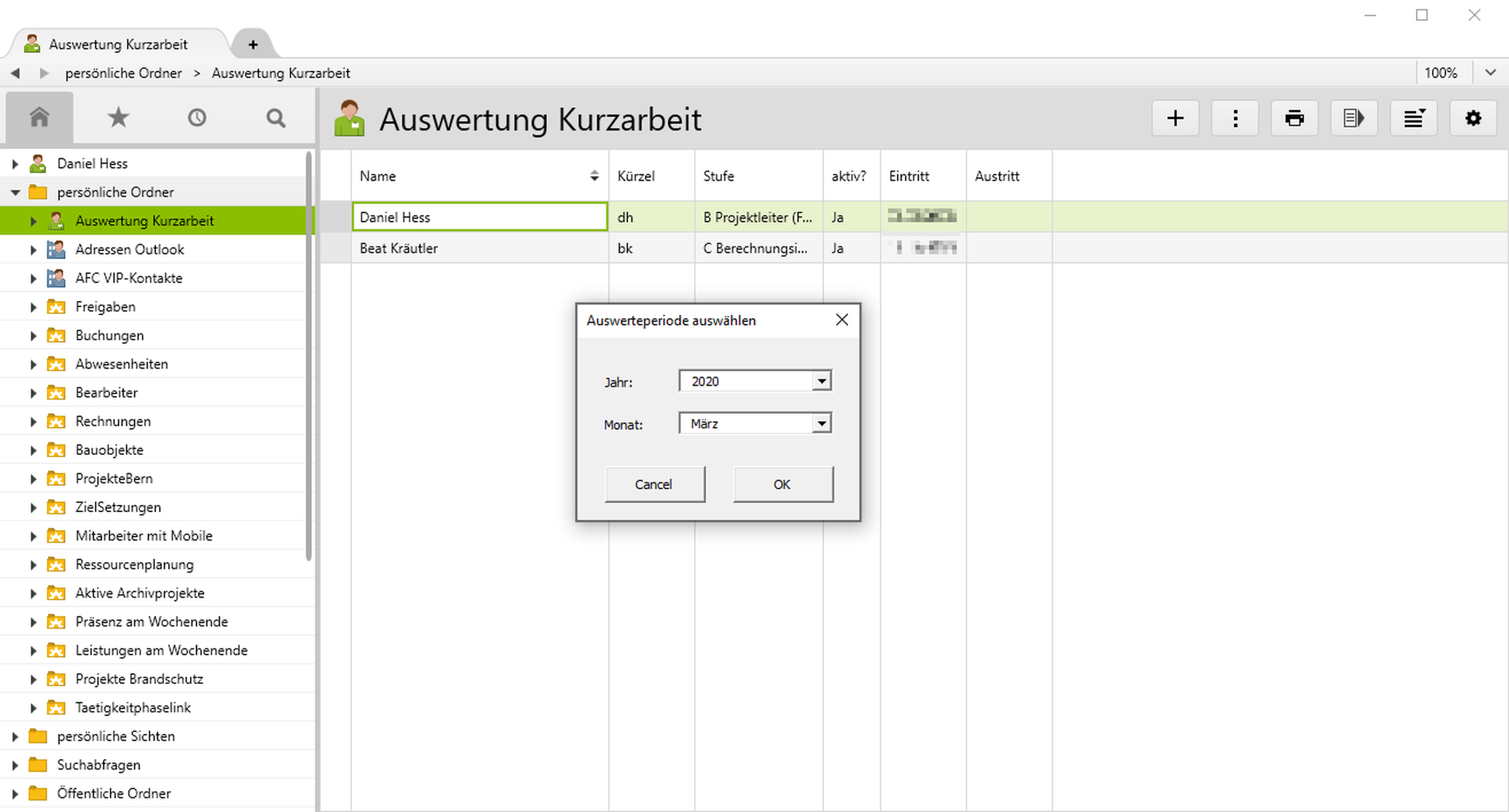Click the detail pane toggle icon
This screenshot has height=812, width=1509.
(x=1354, y=118)
